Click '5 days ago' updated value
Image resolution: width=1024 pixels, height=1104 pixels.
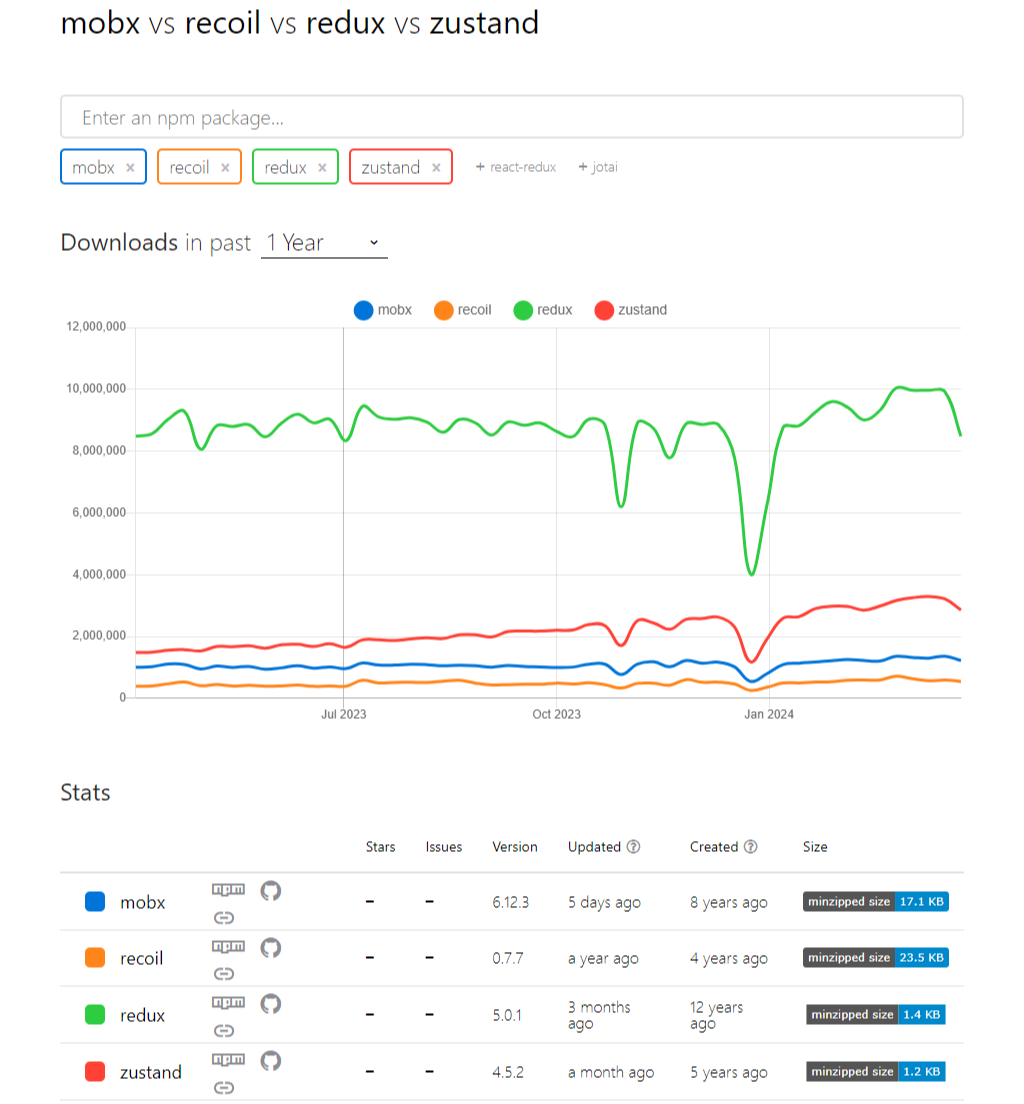pos(604,903)
